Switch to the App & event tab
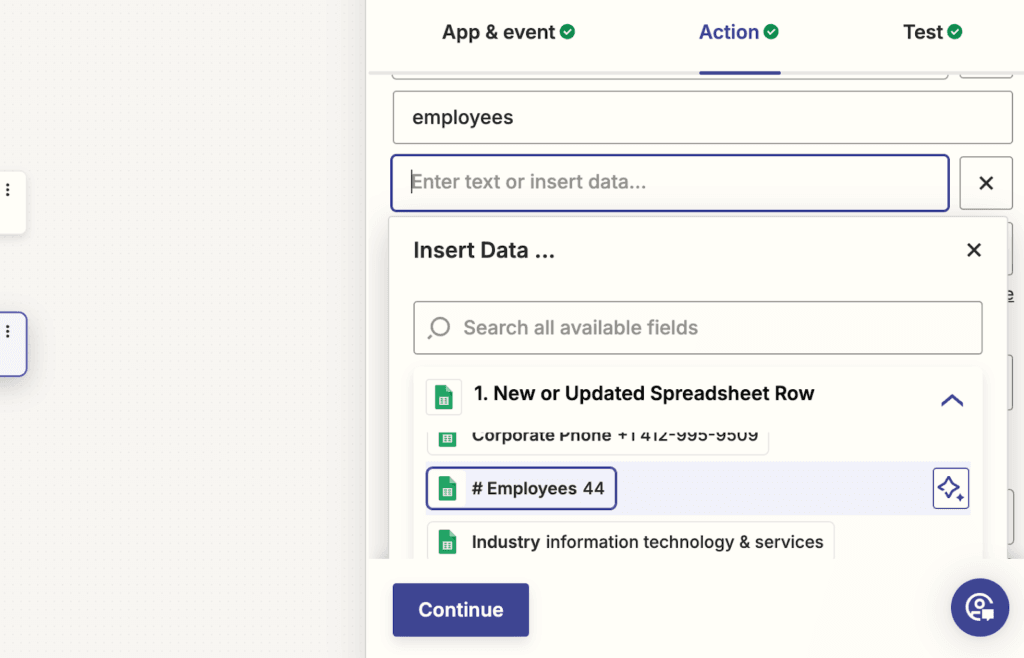This screenshot has height=658, width=1024. [498, 32]
